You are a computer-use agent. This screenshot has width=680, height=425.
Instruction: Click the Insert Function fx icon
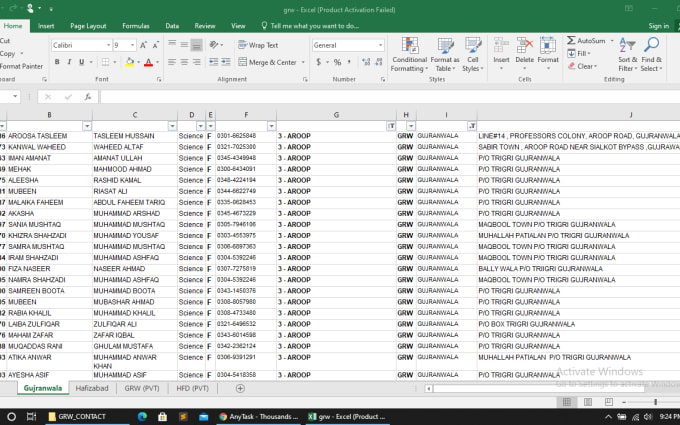(88, 97)
